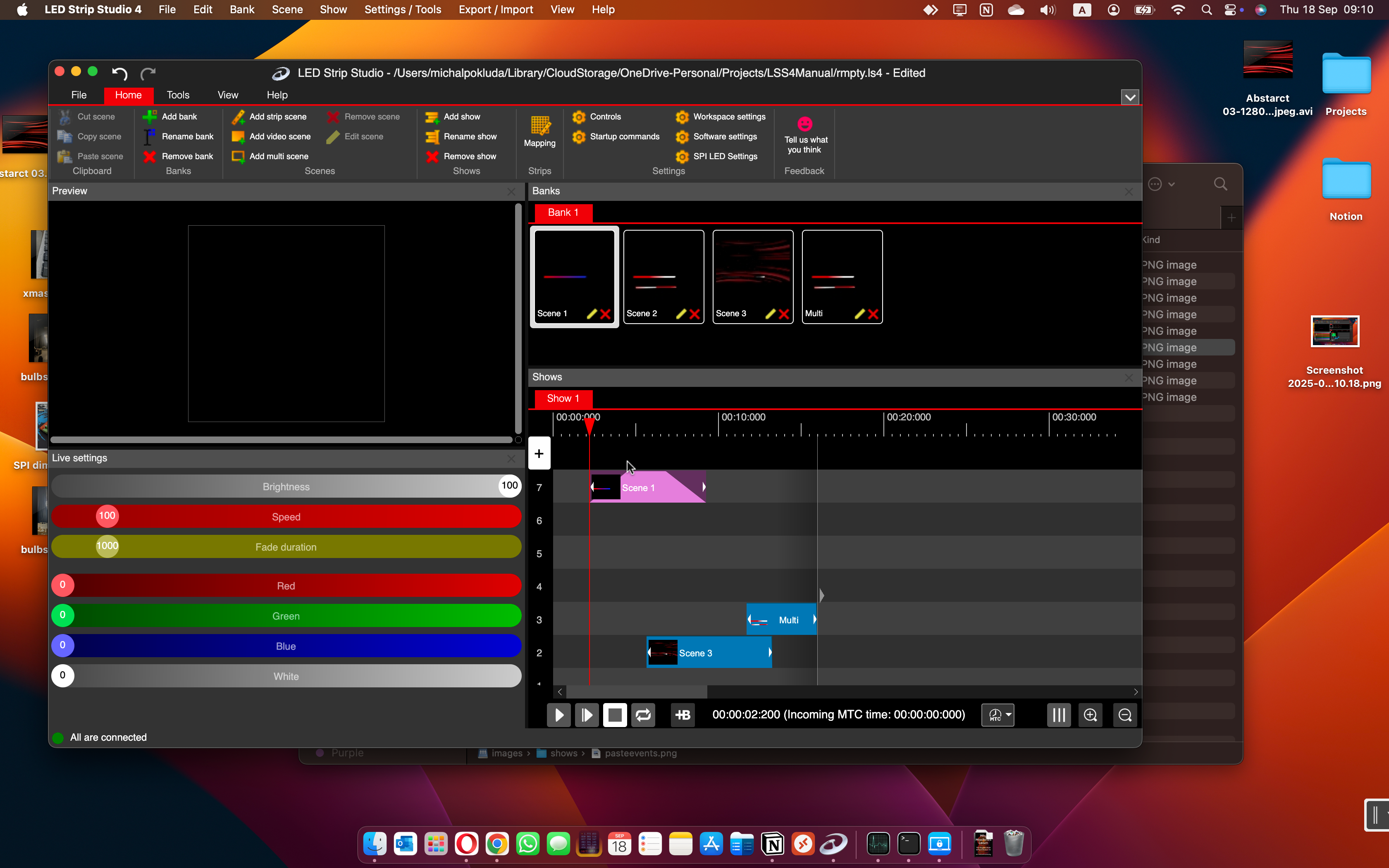This screenshot has width=1389, height=868.
Task: Start show playback with the play button
Action: click(x=558, y=715)
